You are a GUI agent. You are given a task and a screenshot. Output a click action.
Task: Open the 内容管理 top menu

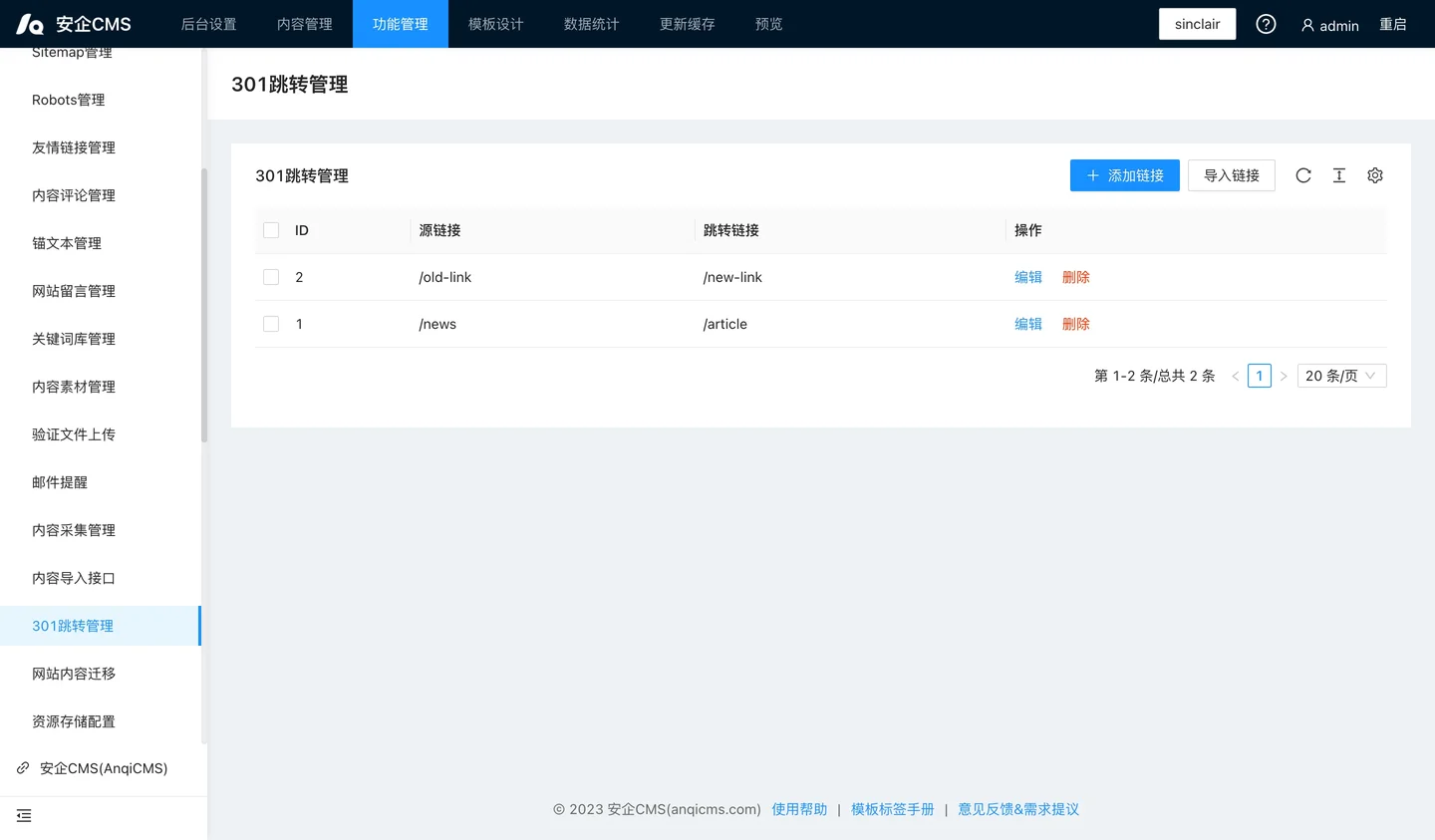pyautogui.click(x=305, y=24)
